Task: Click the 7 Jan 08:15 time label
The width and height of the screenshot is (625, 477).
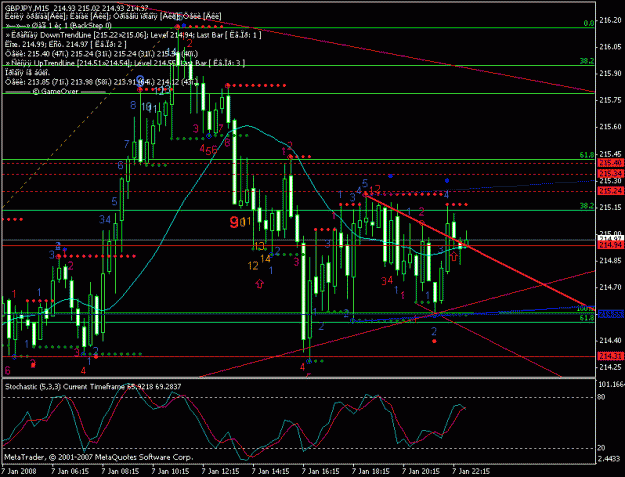Action: click(x=120, y=471)
